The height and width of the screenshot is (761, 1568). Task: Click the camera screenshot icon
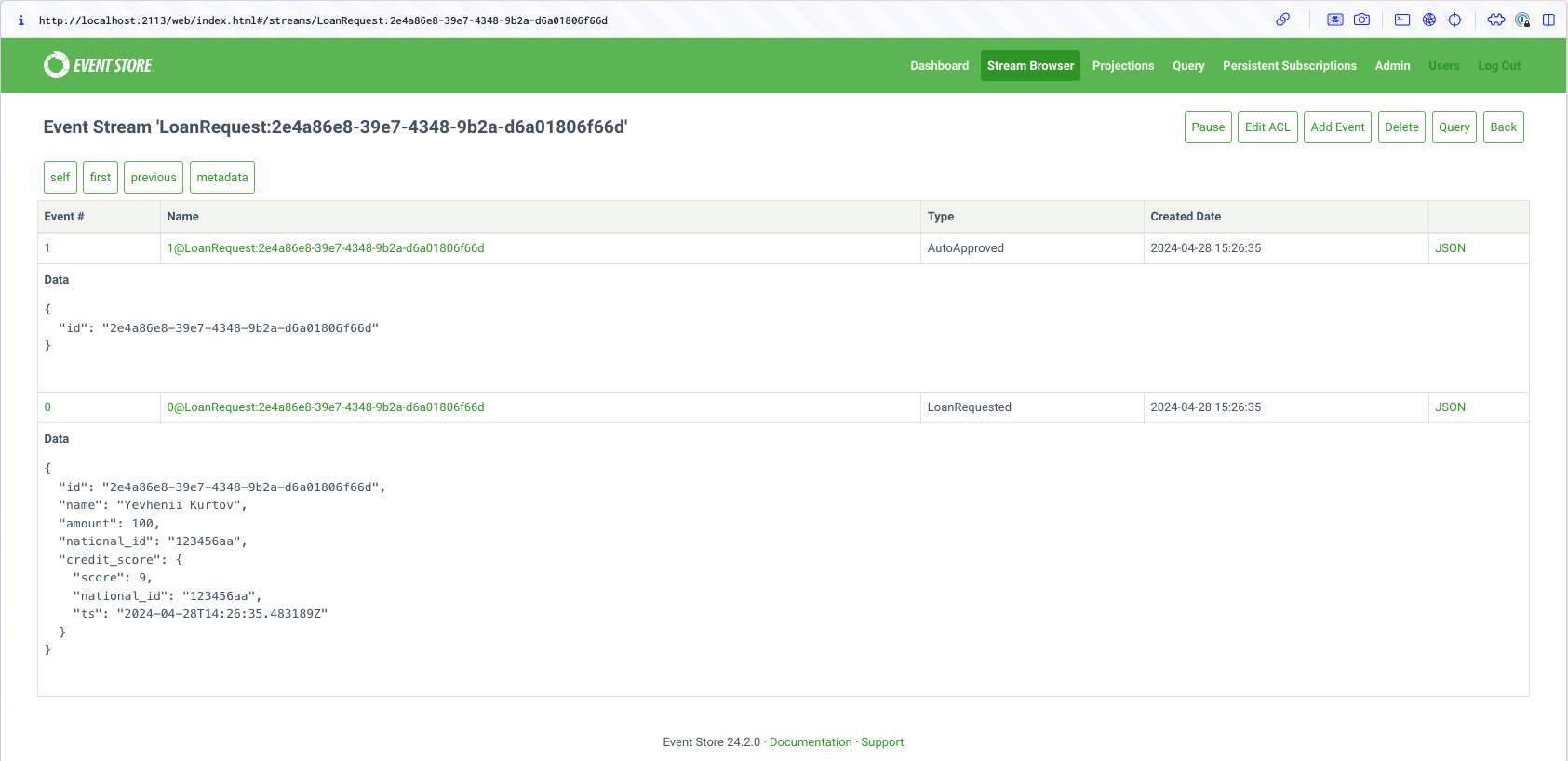1361,20
